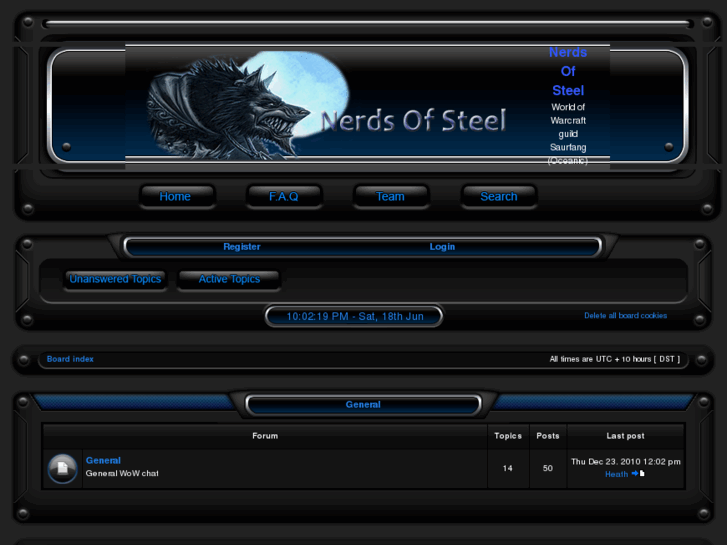Open the Search page

499,197
